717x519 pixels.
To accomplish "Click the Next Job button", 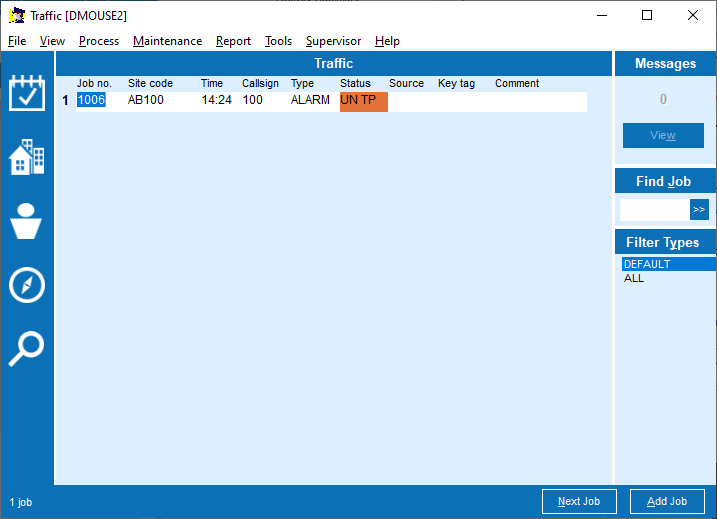I will pos(579,502).
